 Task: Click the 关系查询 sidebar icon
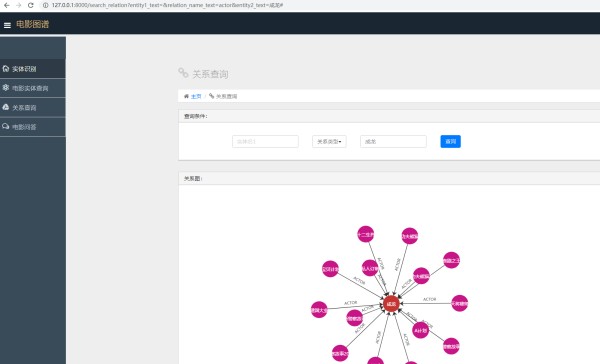pos(6,107)
